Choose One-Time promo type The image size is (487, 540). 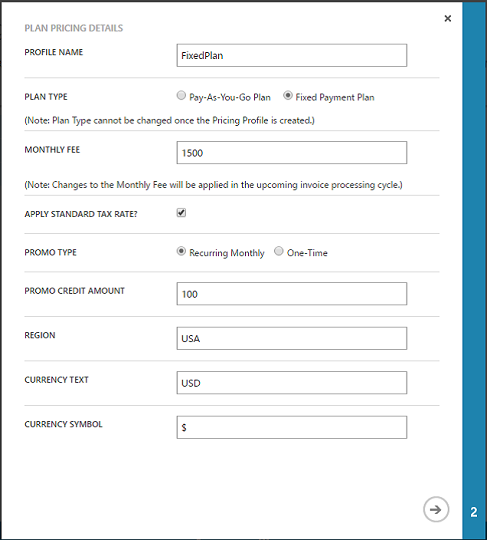pos(279,251)
